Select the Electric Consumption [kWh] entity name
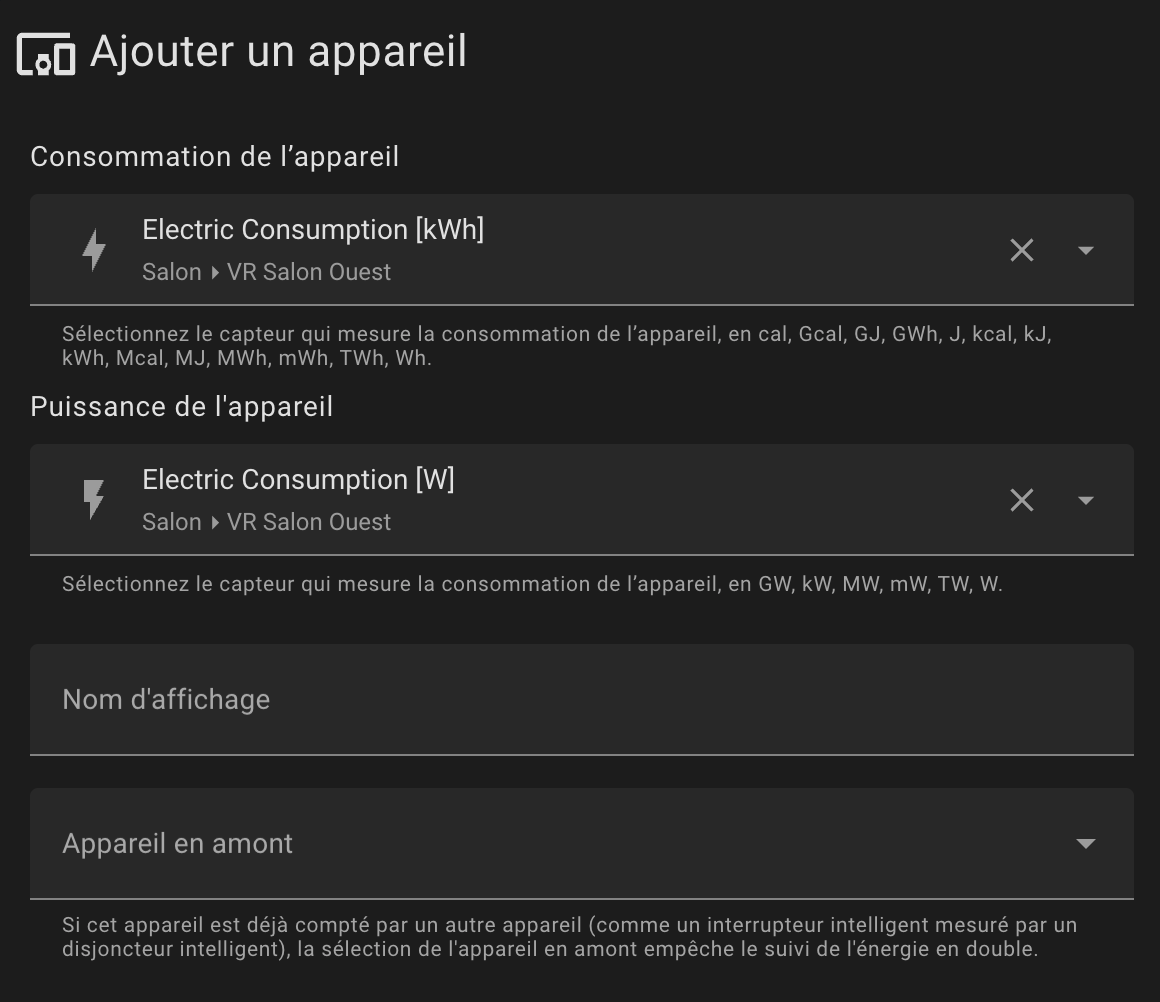The height and width of the screenshot is (1002, 1160). pos(313,230)
